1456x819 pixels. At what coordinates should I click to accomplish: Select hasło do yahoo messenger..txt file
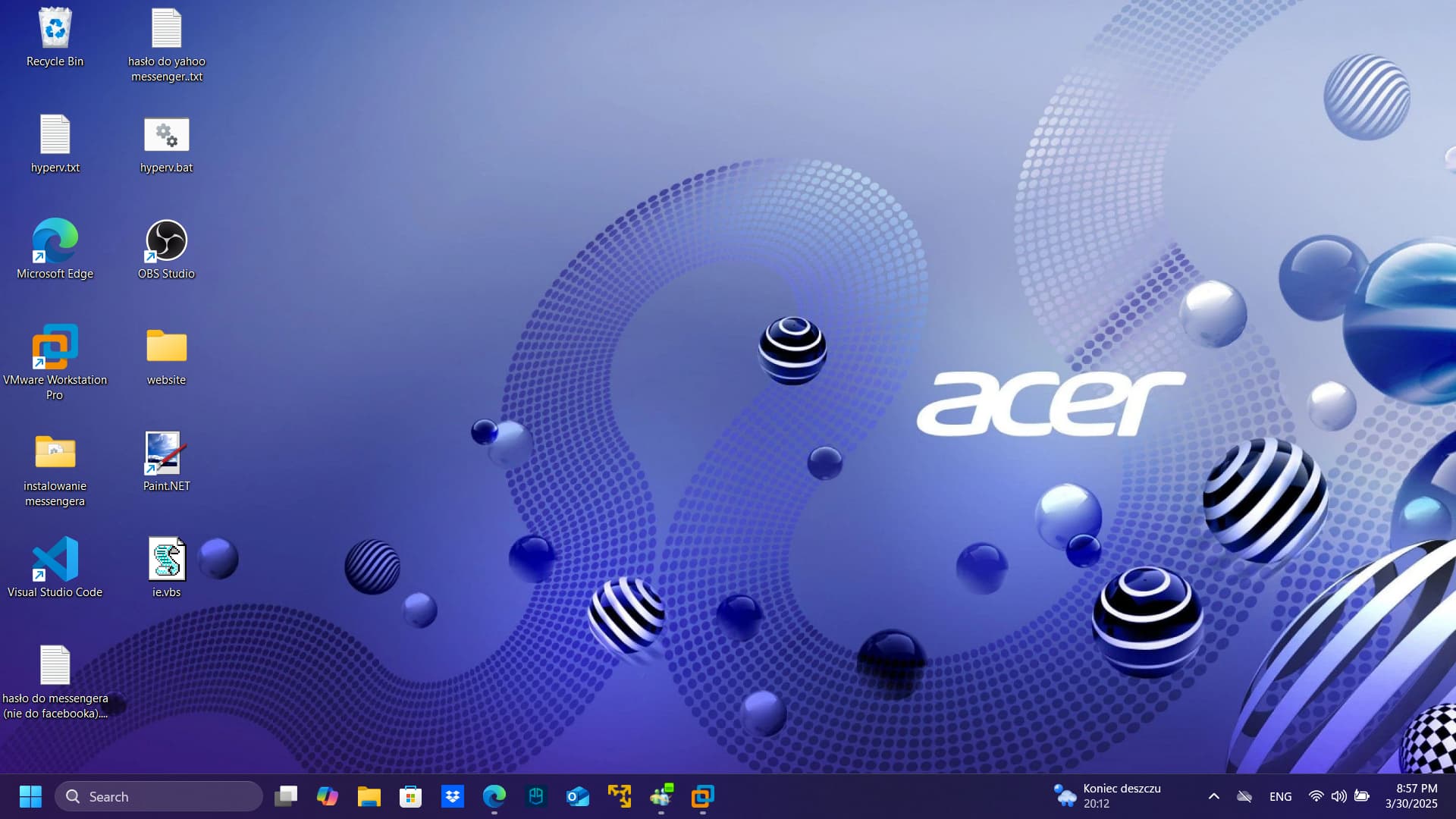click(x=166, y=44)
